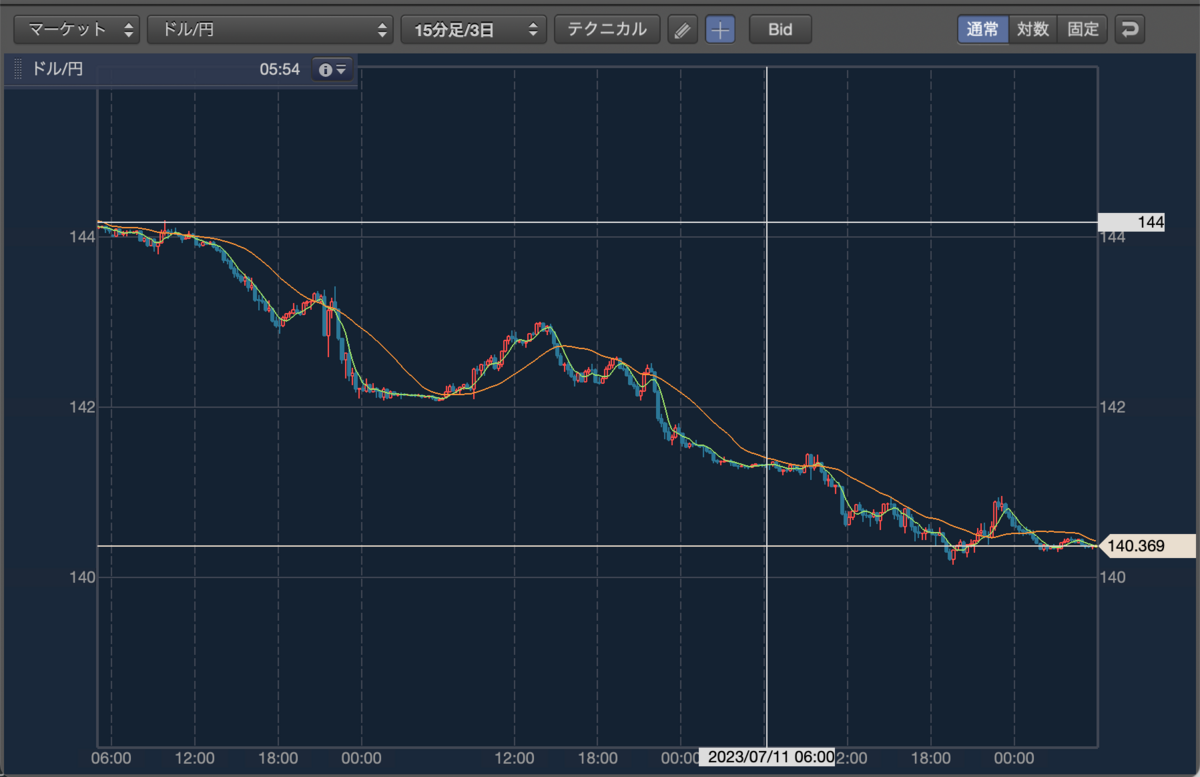The width and height of the screenshot is (1200, 777).
Task: Open the 15分足/3日 timeframe dropdown
Action: point(474,29)
